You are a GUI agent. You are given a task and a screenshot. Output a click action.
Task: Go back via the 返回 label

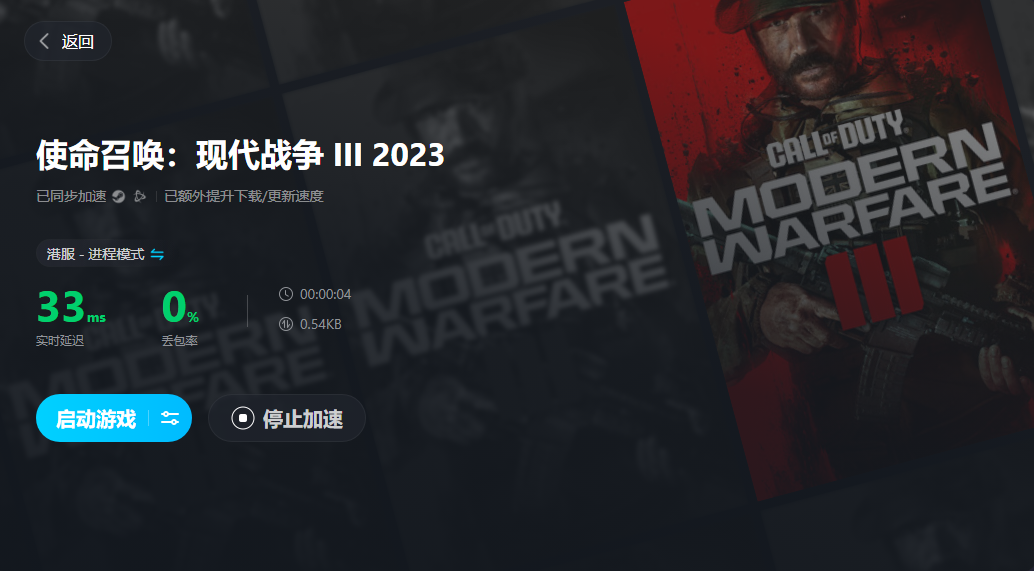78,42
